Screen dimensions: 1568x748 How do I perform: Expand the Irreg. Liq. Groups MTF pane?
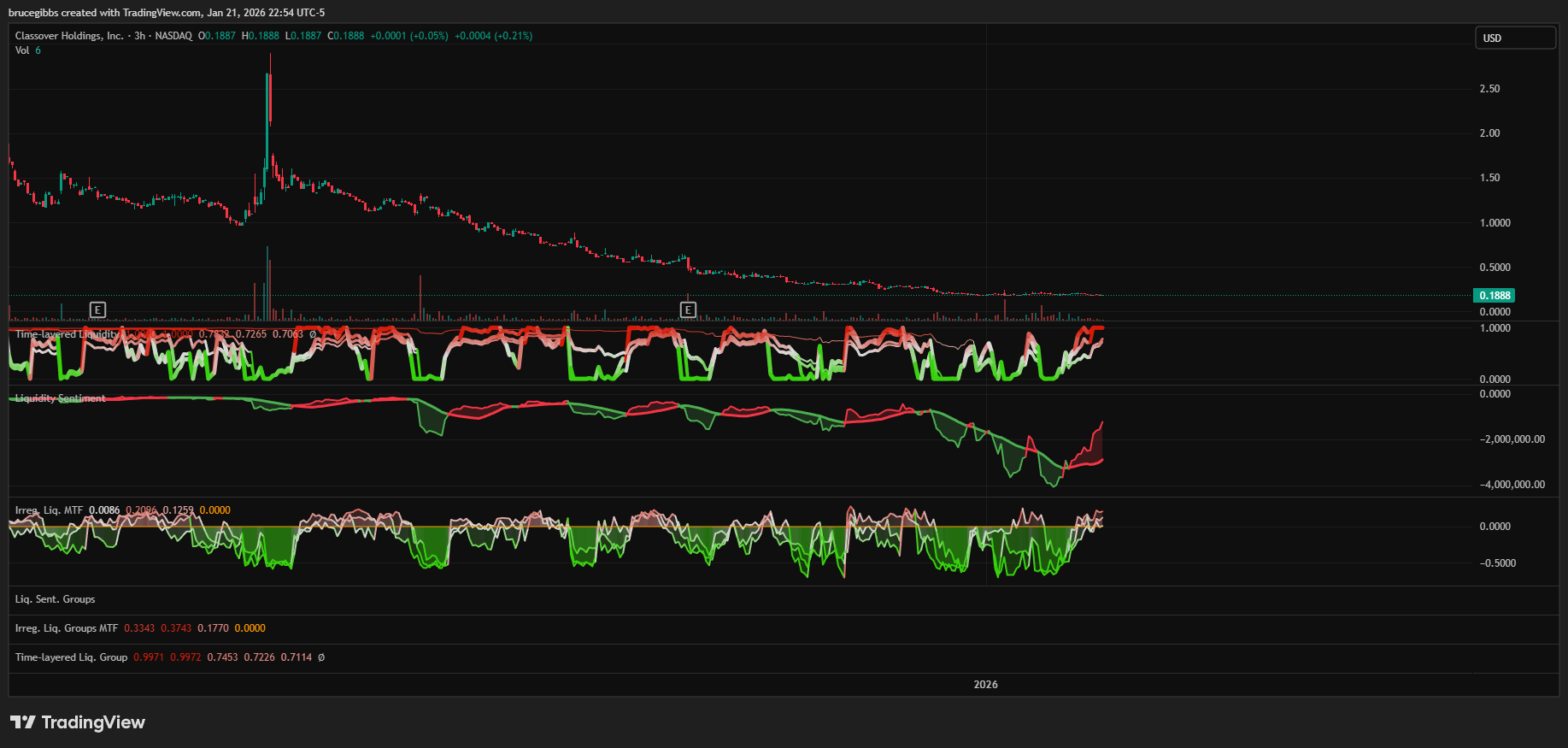click(67, 628)
